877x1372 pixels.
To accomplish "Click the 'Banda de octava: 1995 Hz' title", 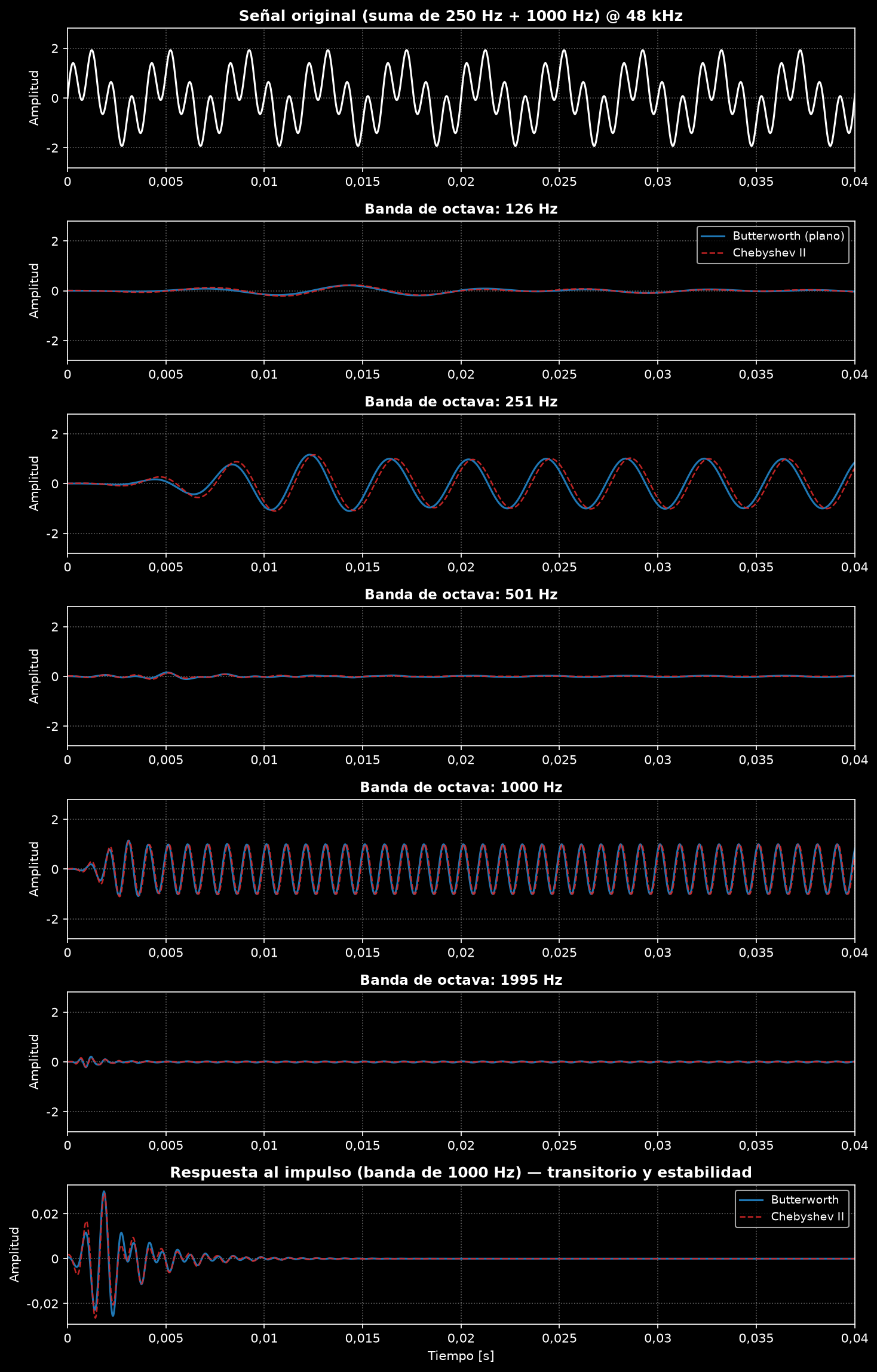I will tap(461, 980).
